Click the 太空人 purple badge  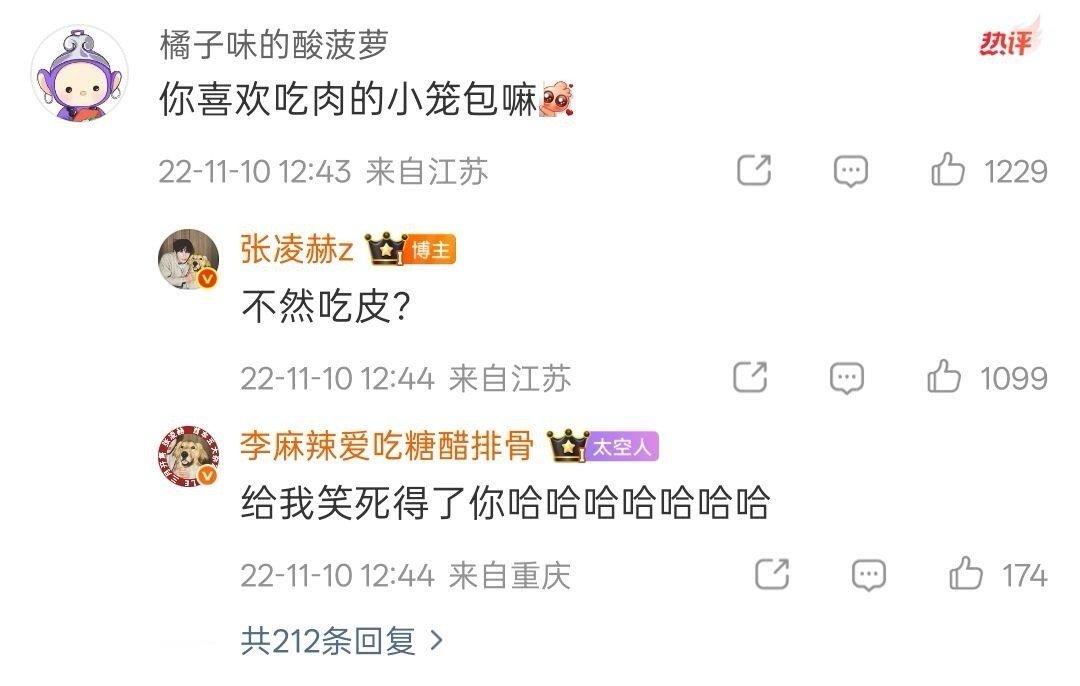pos(622,446)
